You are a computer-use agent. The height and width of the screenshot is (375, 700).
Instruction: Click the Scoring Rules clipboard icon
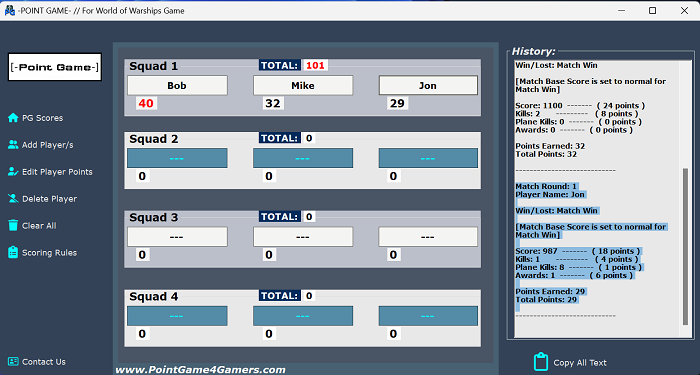coord(13,252)
